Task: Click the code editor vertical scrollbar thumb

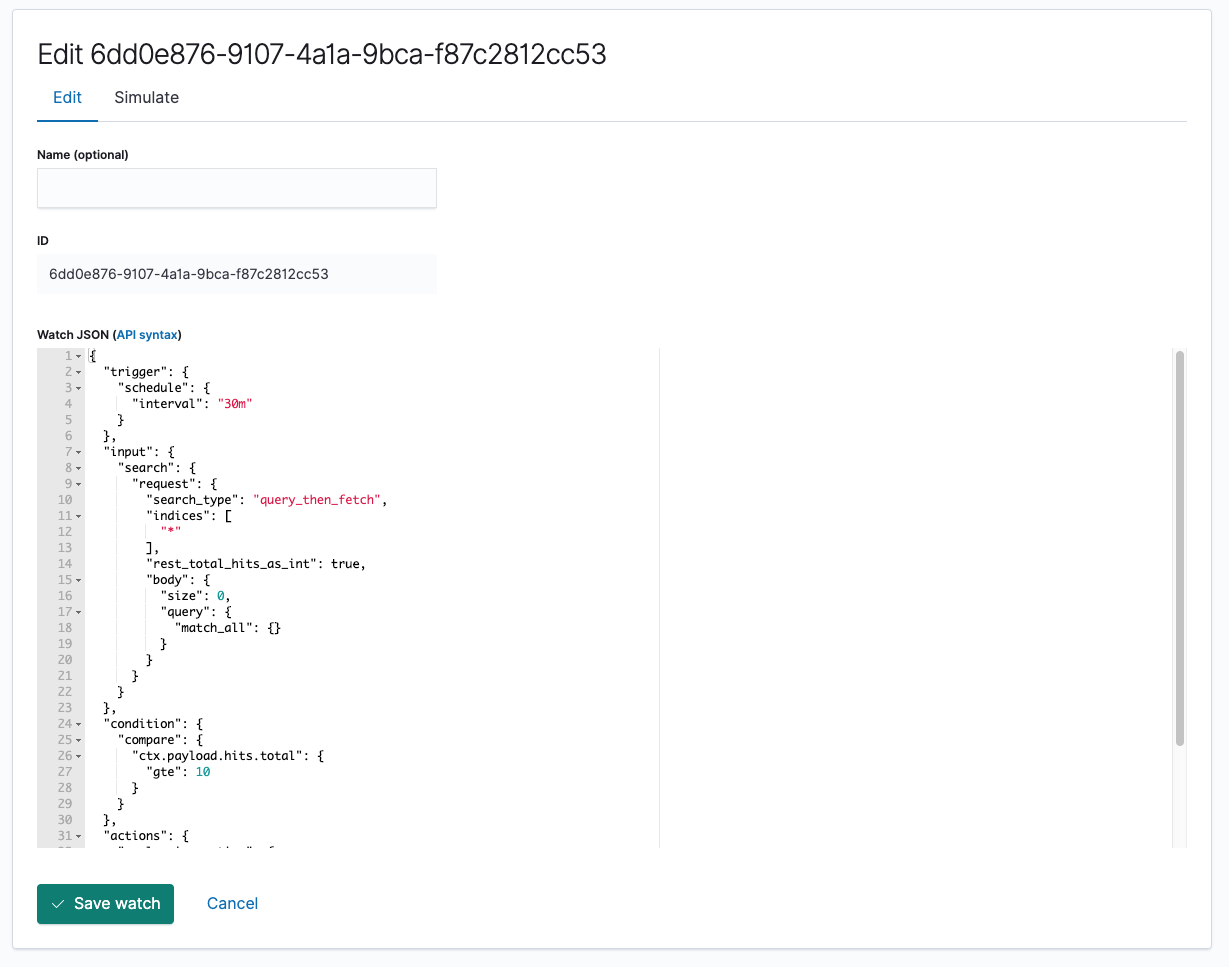Action: click(1180, 548)
